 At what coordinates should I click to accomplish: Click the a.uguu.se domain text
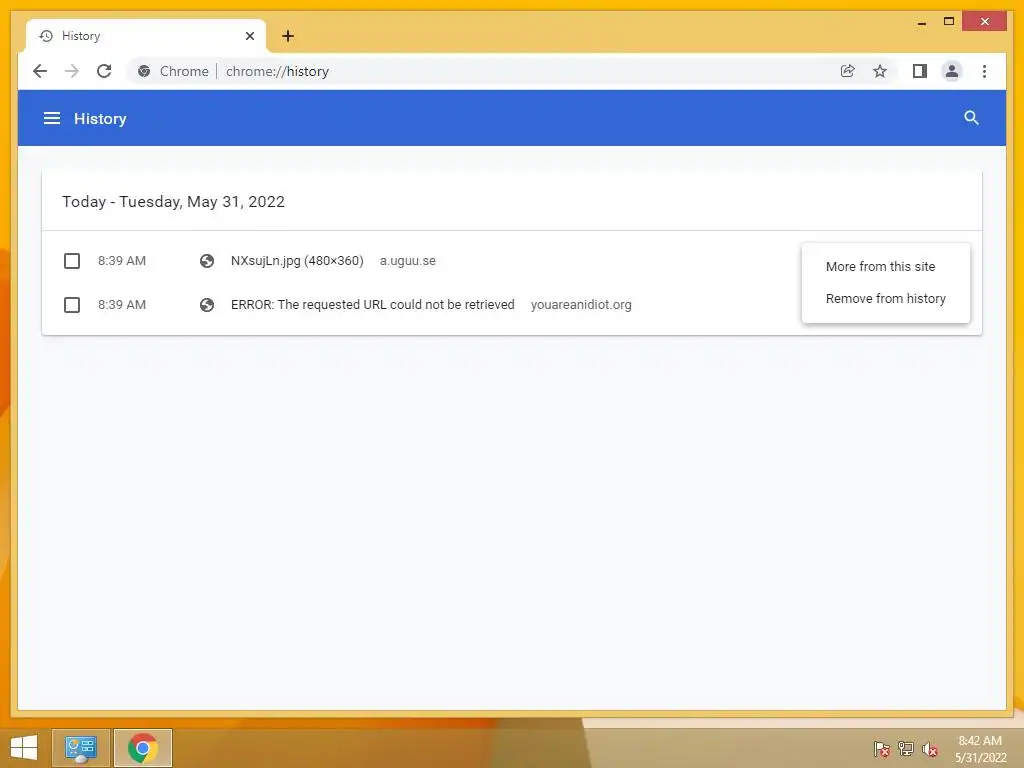click(408, 261)
